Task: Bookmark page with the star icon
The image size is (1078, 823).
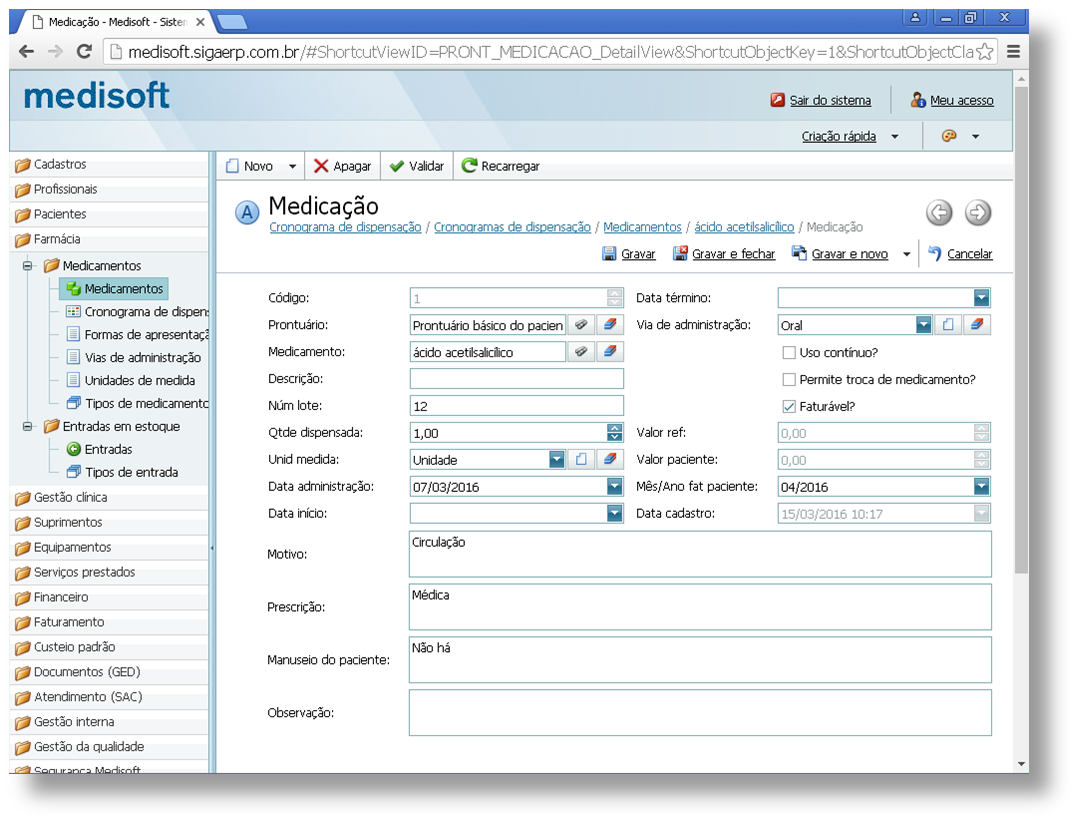Action: [x=984, y=52]
